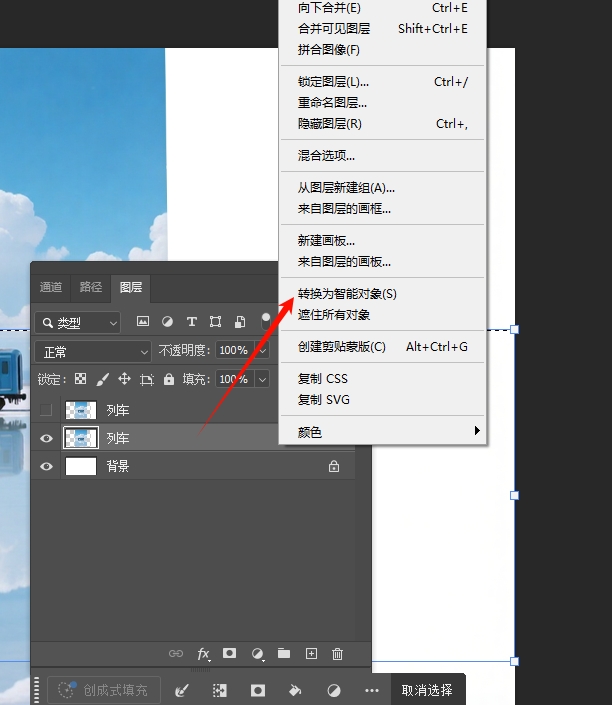Show the hidden top 列车 layer

coord(46,410)
